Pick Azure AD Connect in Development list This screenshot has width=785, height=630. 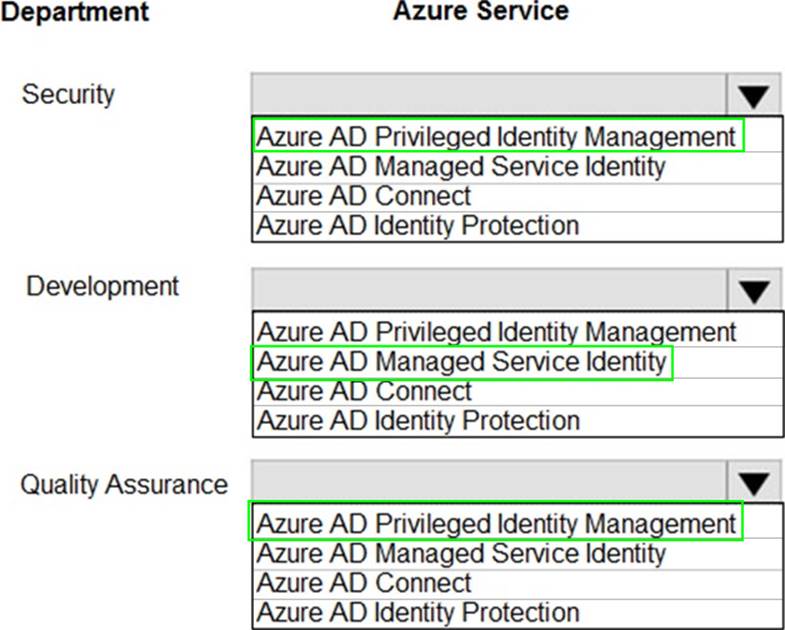click(364, 391)
